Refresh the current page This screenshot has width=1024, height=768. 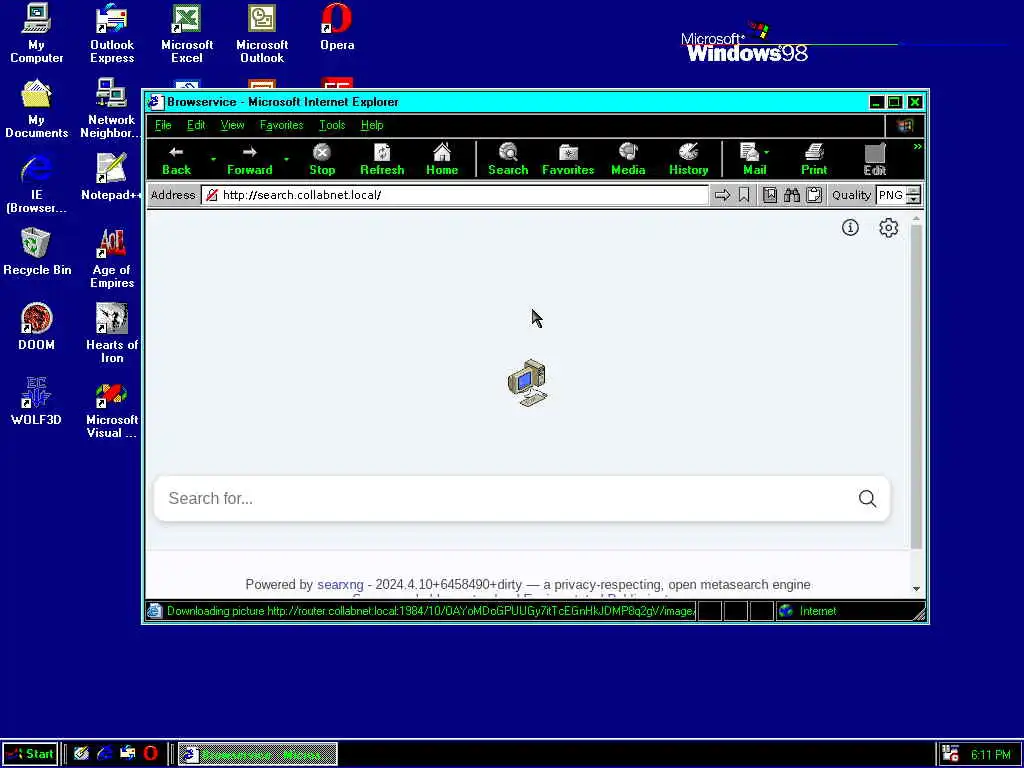[382, 160]
